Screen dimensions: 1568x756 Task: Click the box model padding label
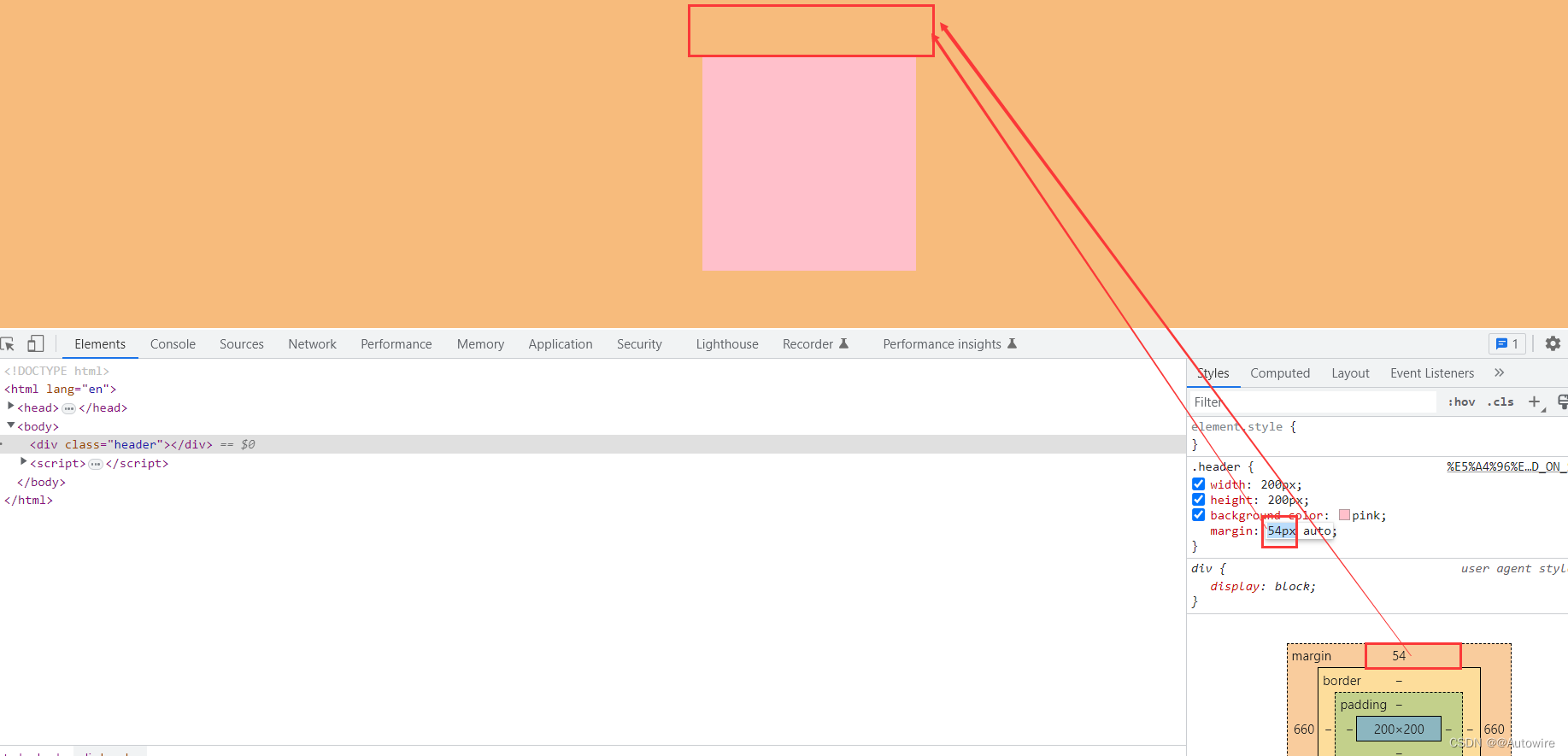(x=1363, y=704)
